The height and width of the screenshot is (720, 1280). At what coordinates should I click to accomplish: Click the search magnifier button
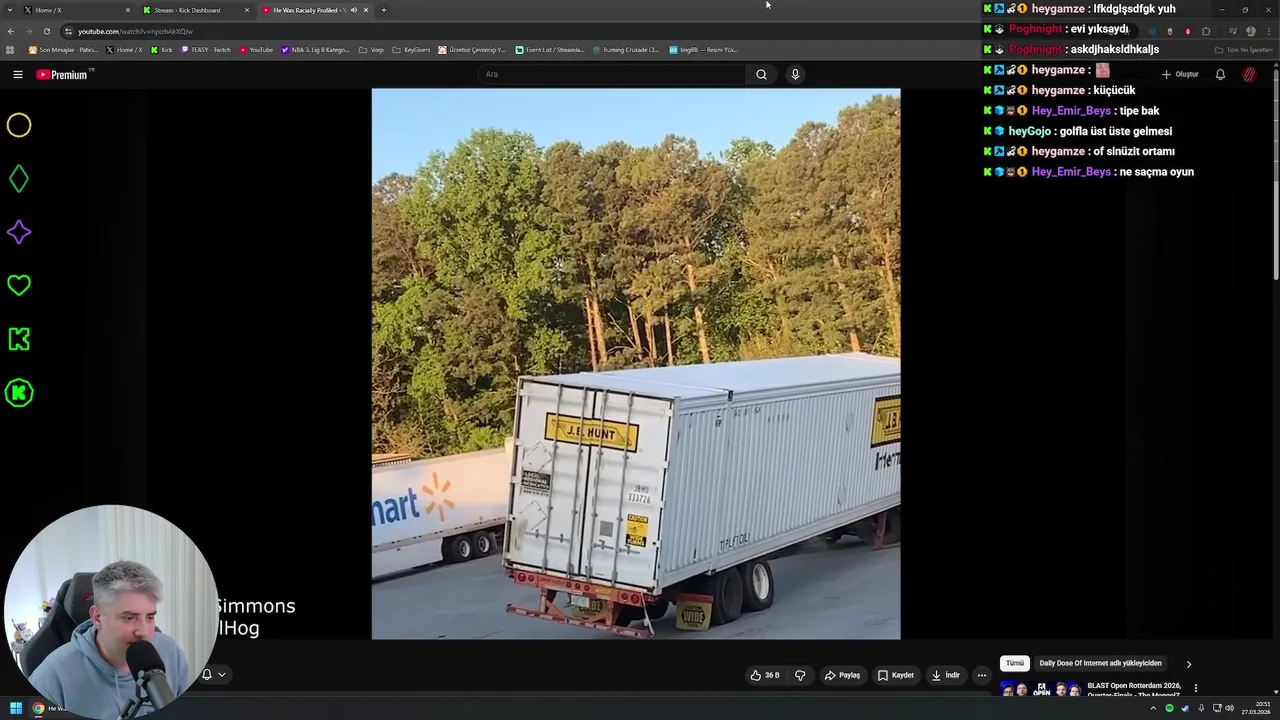pos(761,74)
